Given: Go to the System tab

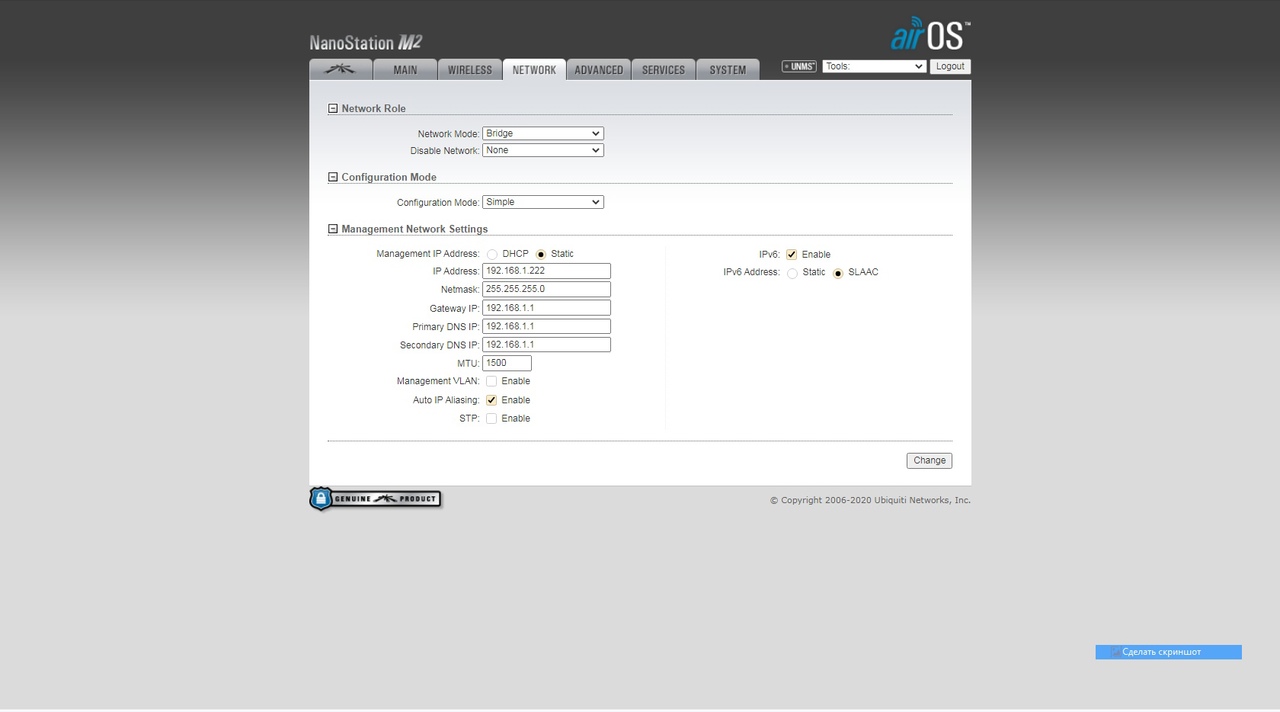Looking at the screenshot, I should (727, 70).
